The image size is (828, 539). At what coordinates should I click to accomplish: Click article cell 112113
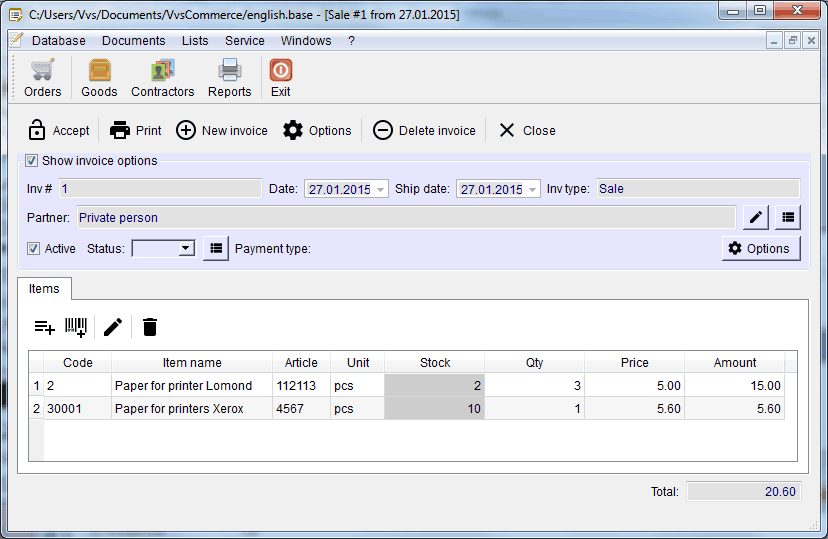click(x=301, y=385)
